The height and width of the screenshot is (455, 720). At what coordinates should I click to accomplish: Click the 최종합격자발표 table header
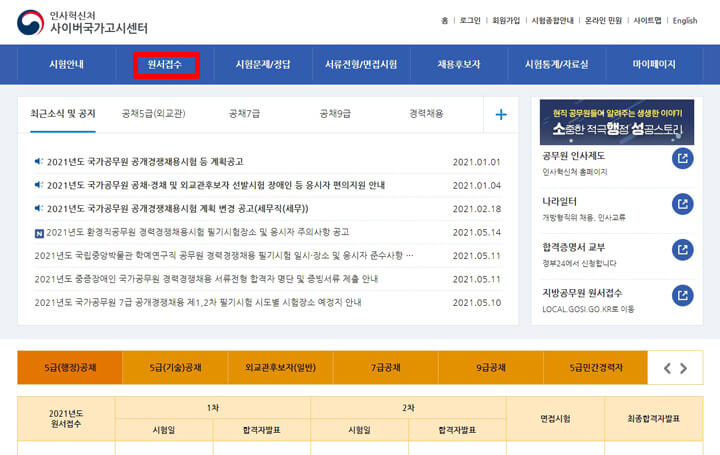654,419
